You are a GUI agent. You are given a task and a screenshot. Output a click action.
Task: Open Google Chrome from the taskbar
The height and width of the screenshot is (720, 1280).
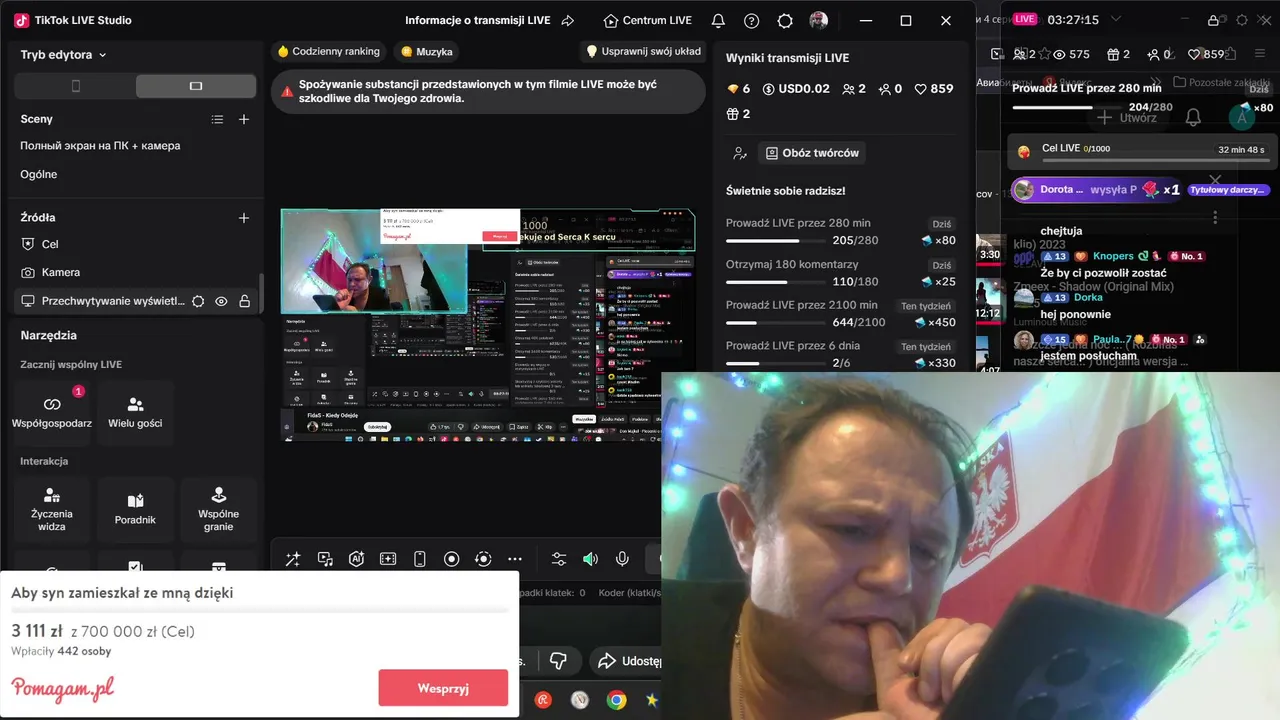point(617,700)
